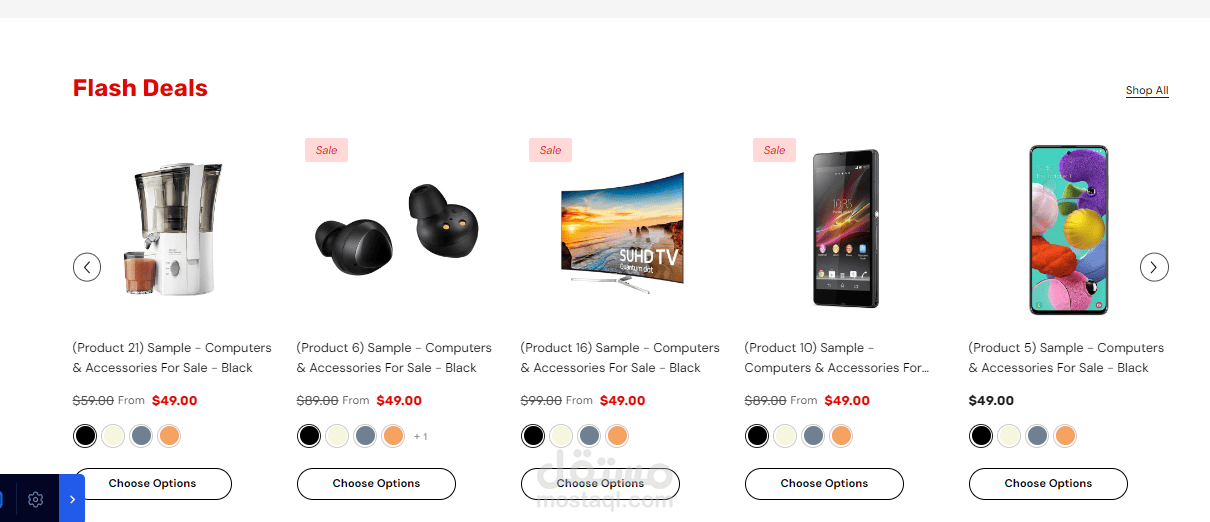Open the settings gear icon
The height and width of the screenshot is (522, 1210).
point(36,499)
